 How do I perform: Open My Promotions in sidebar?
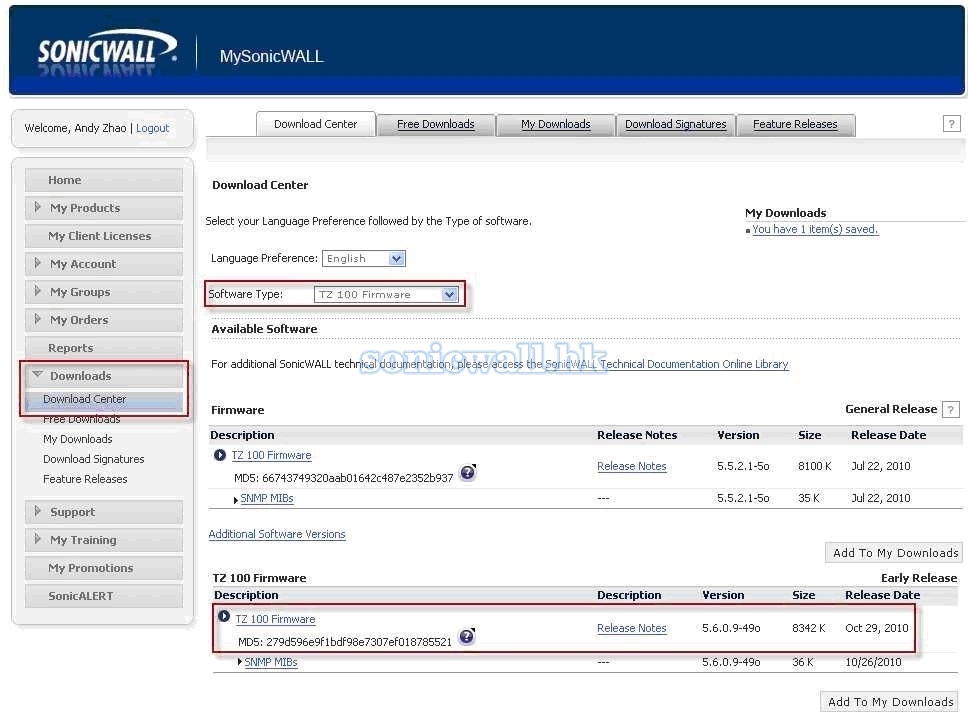click(104, 568)
